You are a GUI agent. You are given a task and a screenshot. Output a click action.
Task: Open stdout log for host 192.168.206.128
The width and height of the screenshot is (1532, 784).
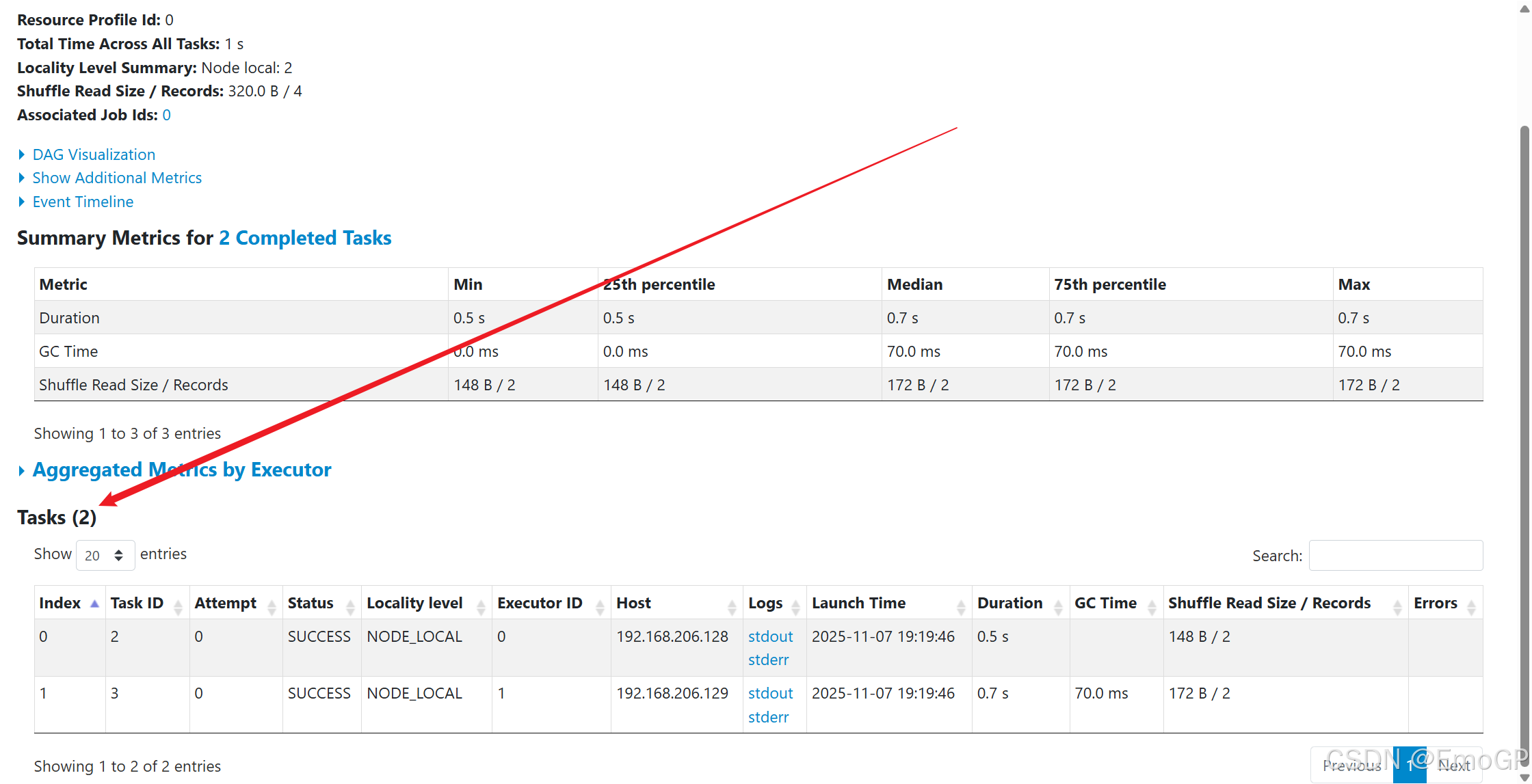[770, 636]
